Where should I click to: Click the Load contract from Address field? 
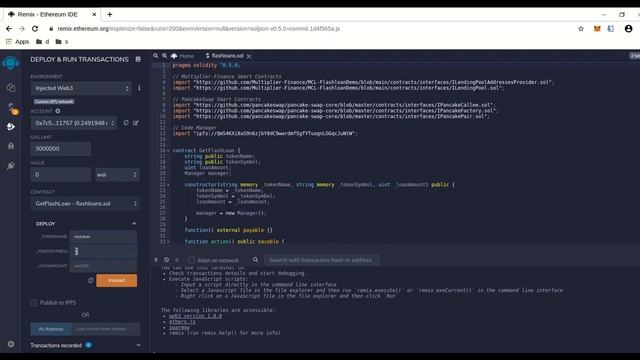point(105,329)
